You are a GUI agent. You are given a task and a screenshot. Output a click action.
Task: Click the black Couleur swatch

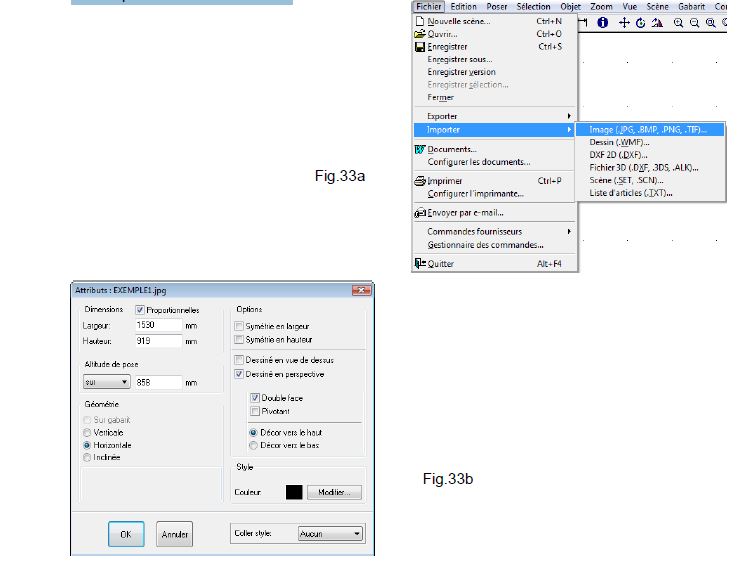coord(294,492)
